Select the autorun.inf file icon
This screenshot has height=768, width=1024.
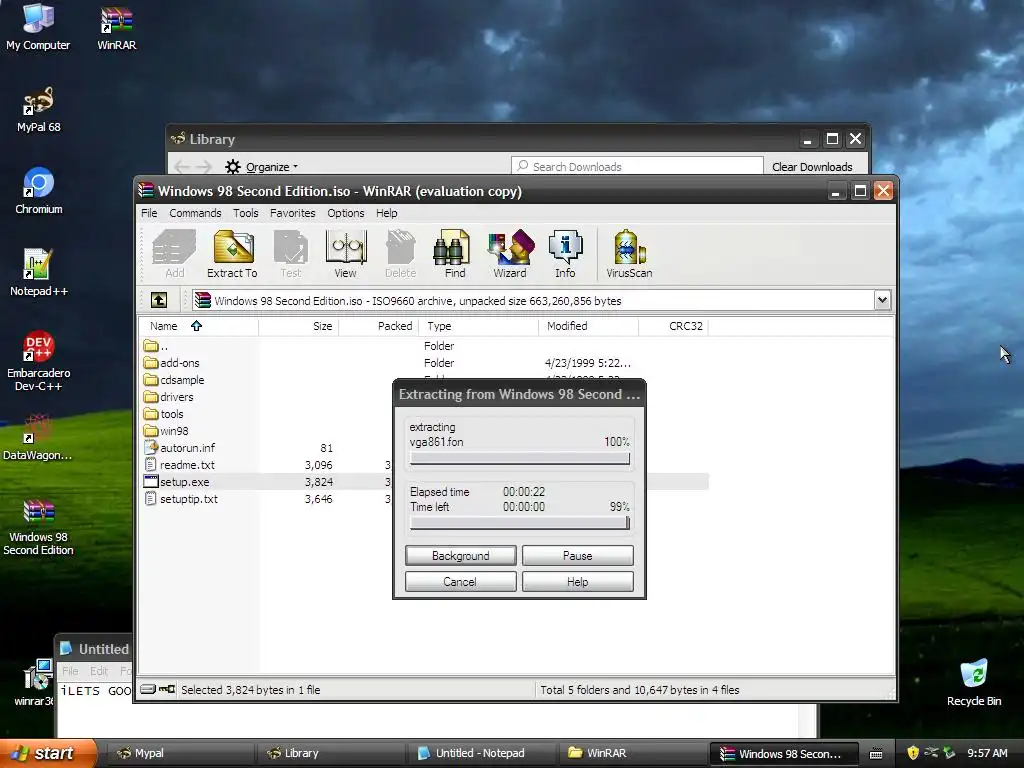click(x=151, y=447)
